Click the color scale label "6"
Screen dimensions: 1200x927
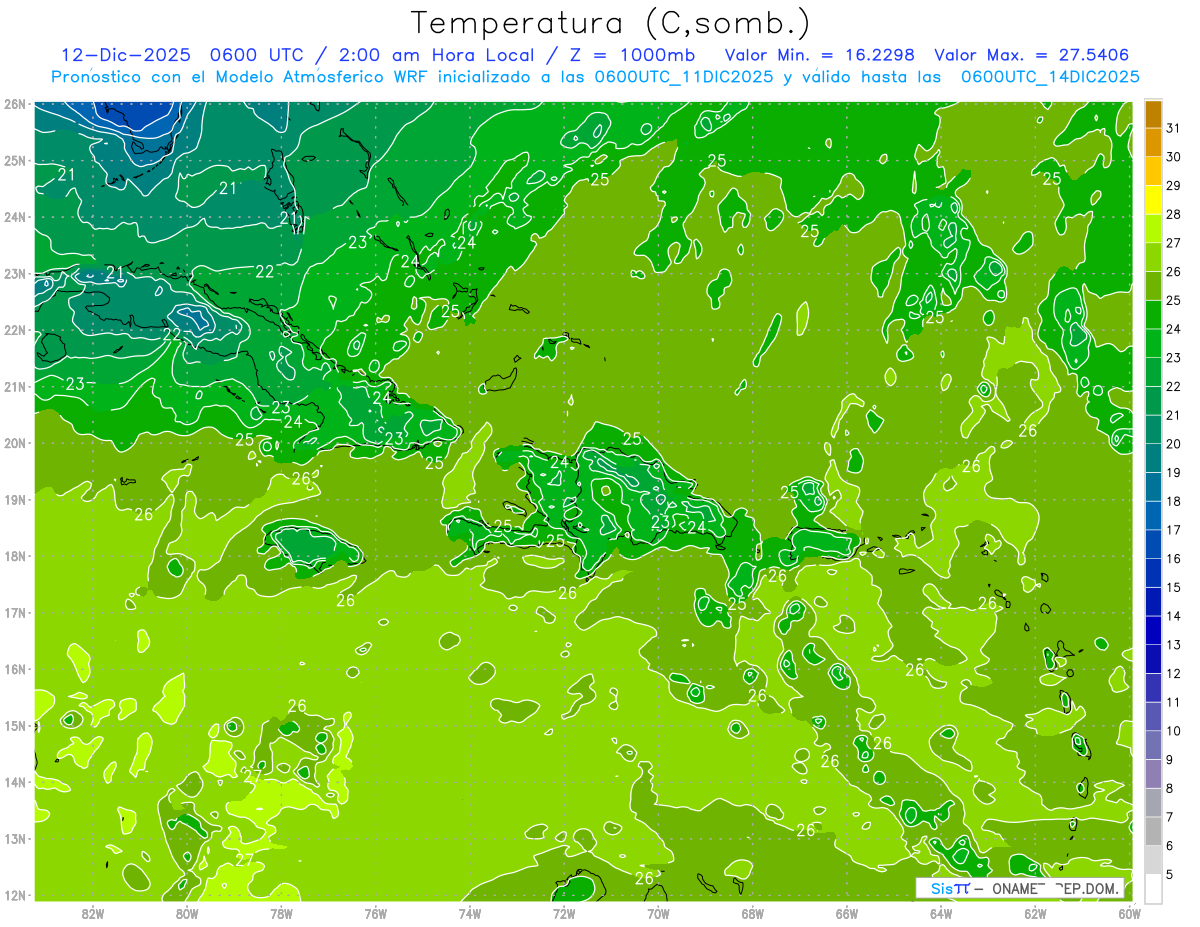1170,846
